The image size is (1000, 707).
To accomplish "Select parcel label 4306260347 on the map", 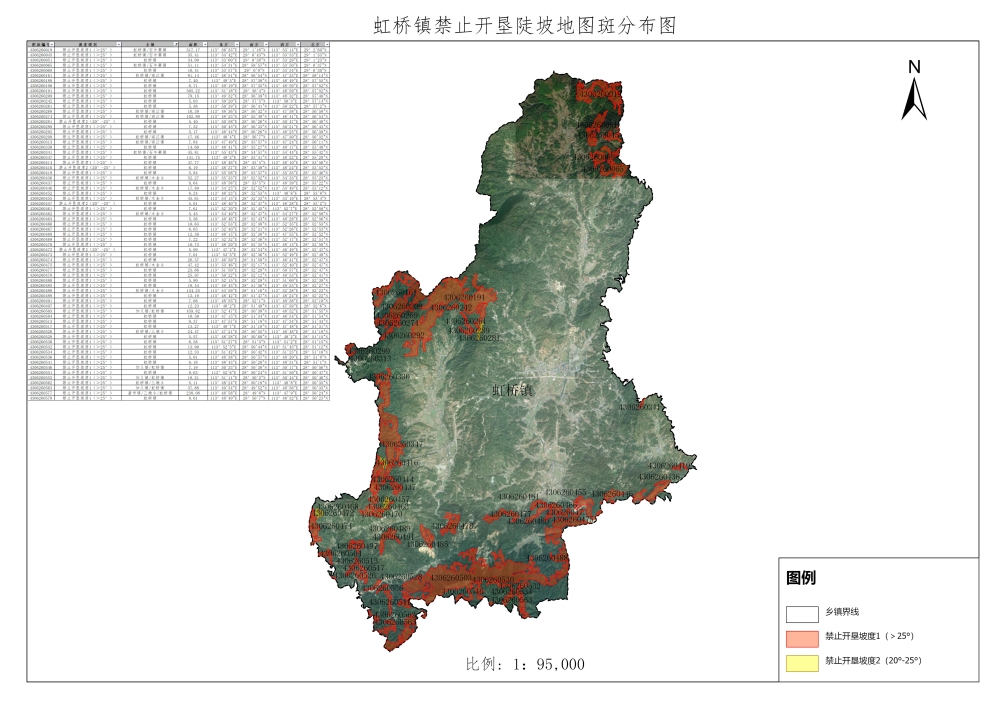I will coord(399,444).
